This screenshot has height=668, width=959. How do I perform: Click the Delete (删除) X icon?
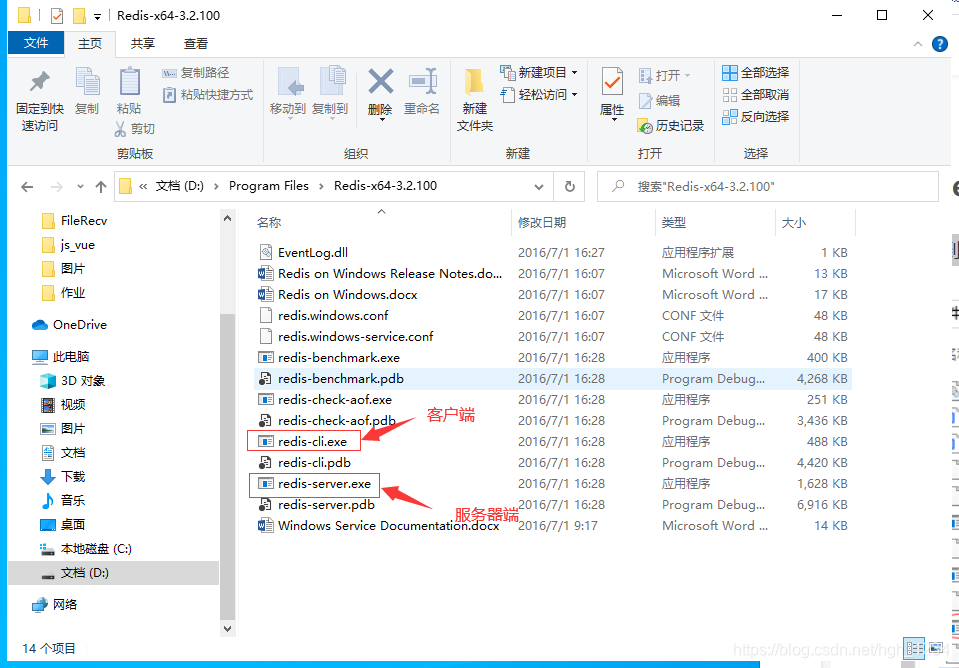[x=380, y=81]
